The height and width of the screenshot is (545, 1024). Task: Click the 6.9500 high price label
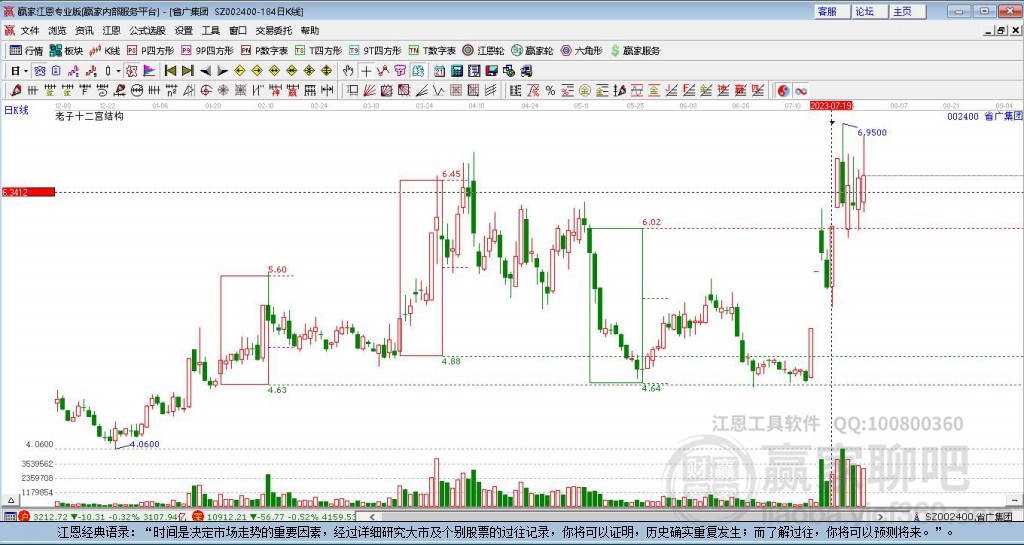pos(872,132)
